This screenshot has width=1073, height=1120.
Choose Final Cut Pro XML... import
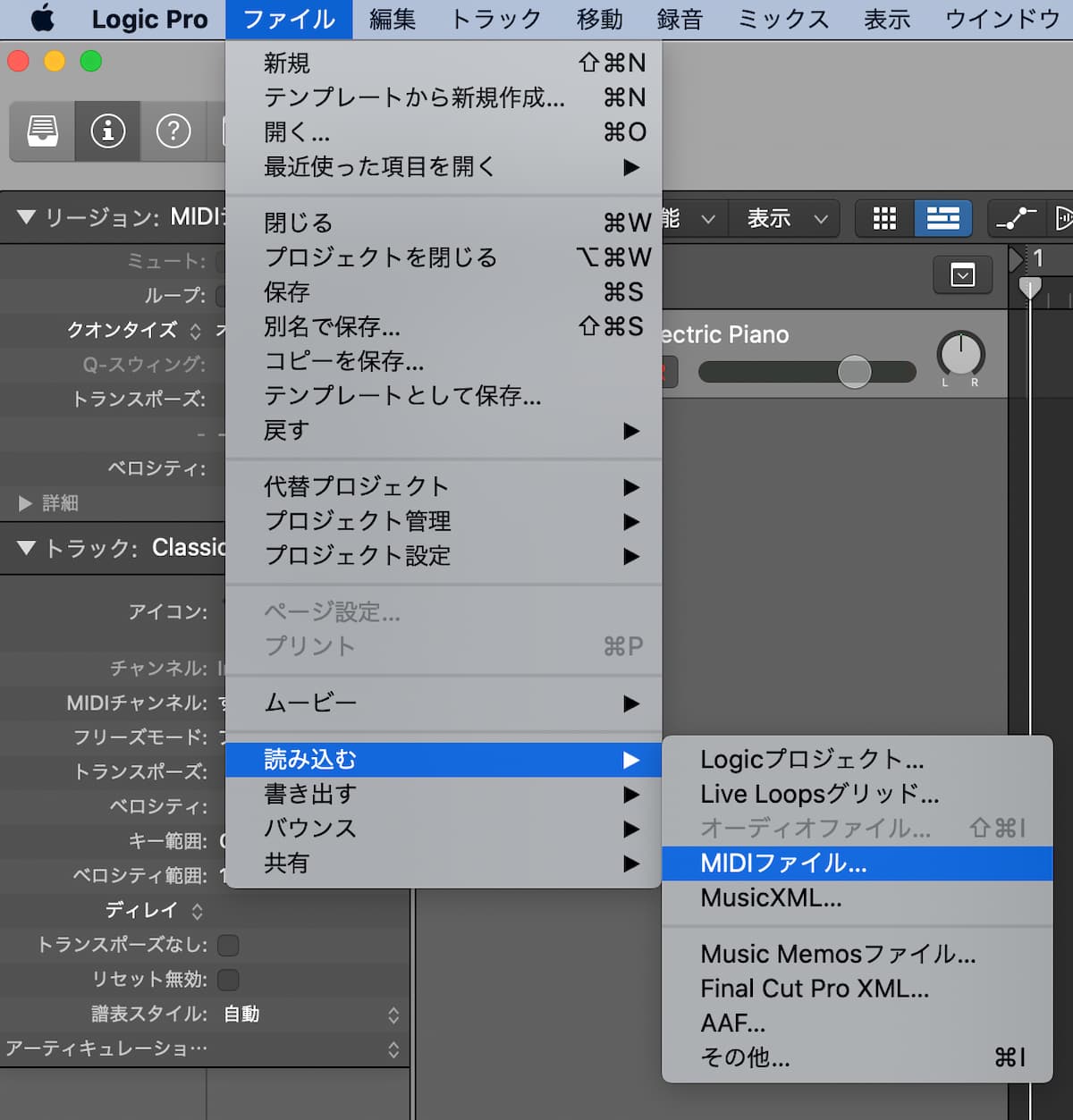[x=858, y=989]
